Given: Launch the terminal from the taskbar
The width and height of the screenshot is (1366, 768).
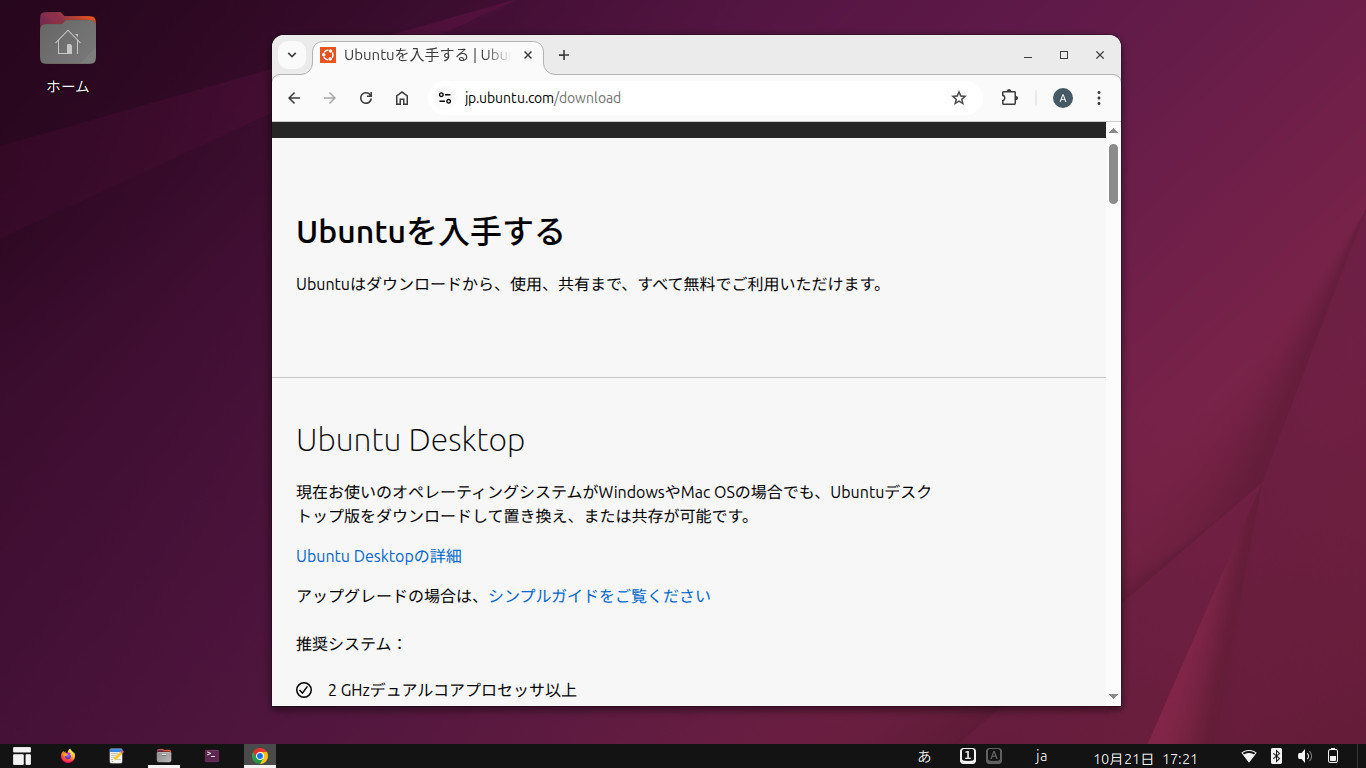Looking at the screenshot, I should 211,755.
